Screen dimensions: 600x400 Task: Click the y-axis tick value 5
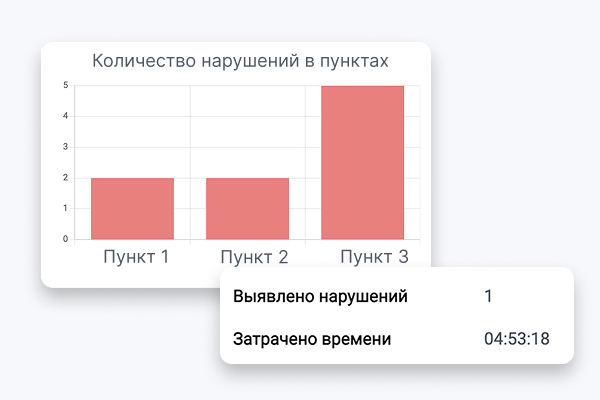click(66, 85)
